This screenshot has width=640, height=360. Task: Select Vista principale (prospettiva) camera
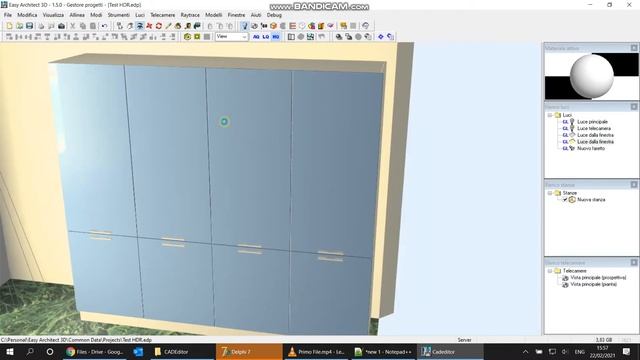click(x=598, y=278)
